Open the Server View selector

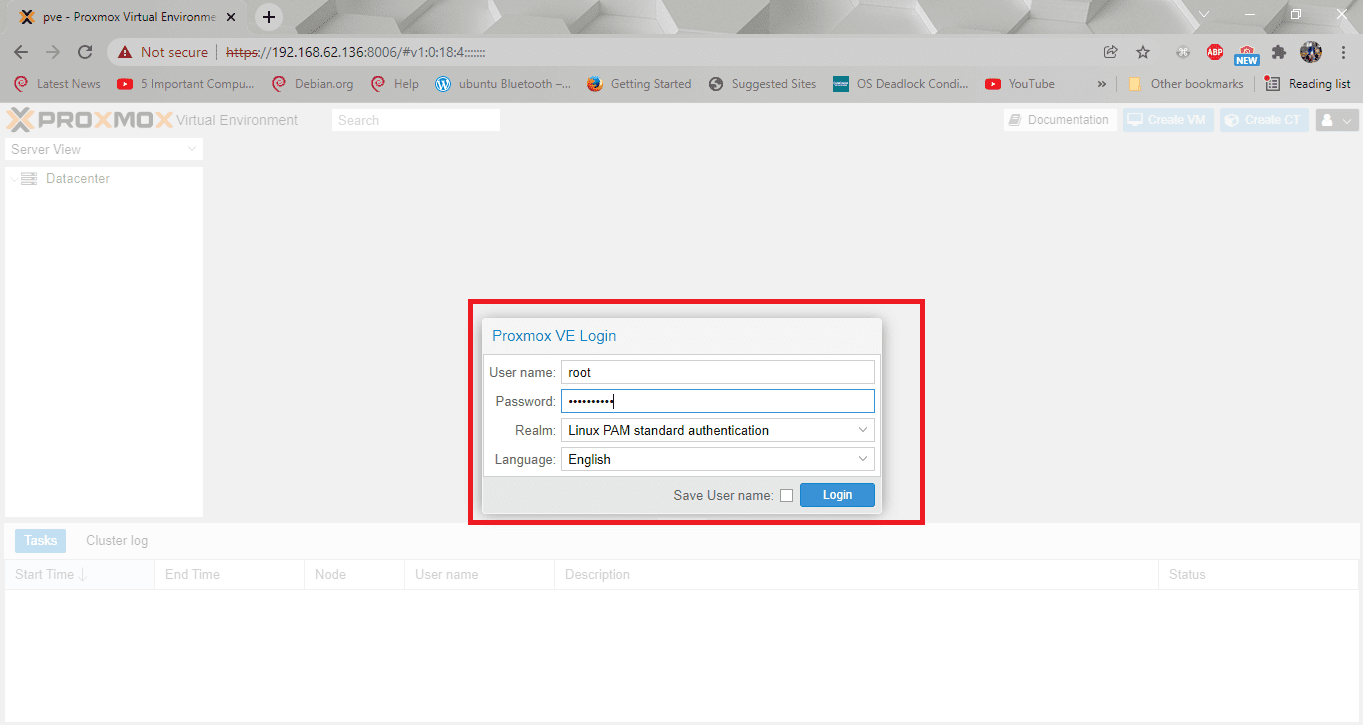[104, 149]
